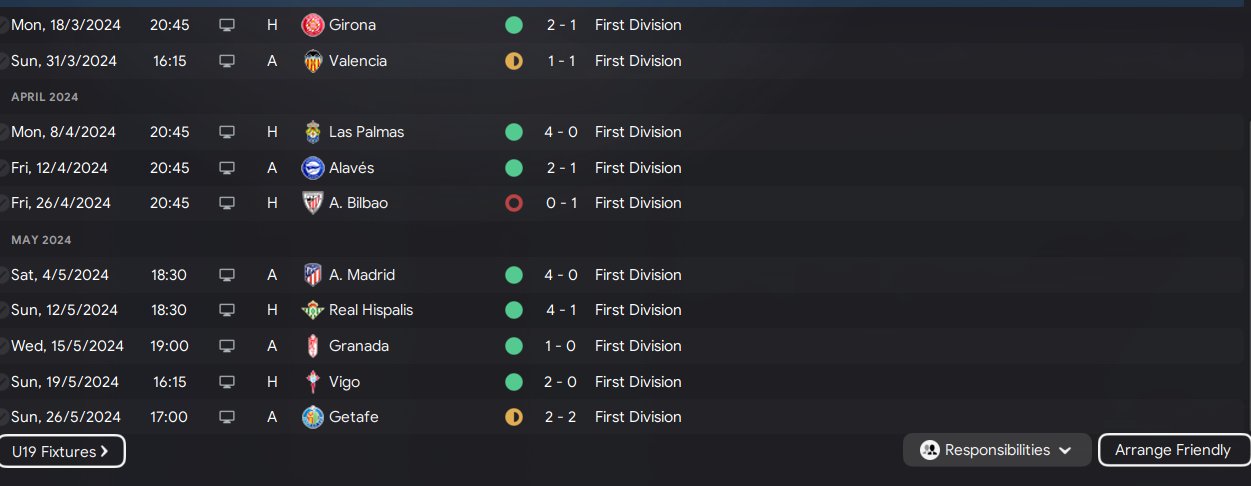Viewport: 1251px width, 486px height.
Task: Click the red loss indicator for A. Bilbao
Action: [x=514, y=203]
